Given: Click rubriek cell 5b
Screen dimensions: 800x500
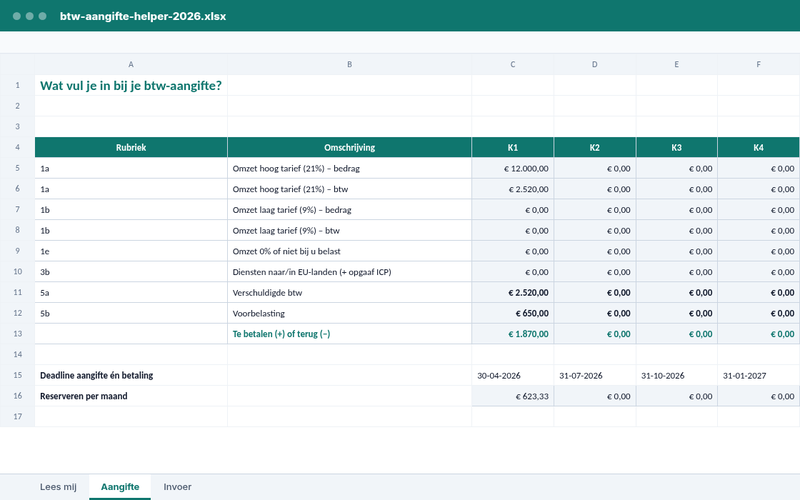Looking at the screenshot, I should pos(131,313).
